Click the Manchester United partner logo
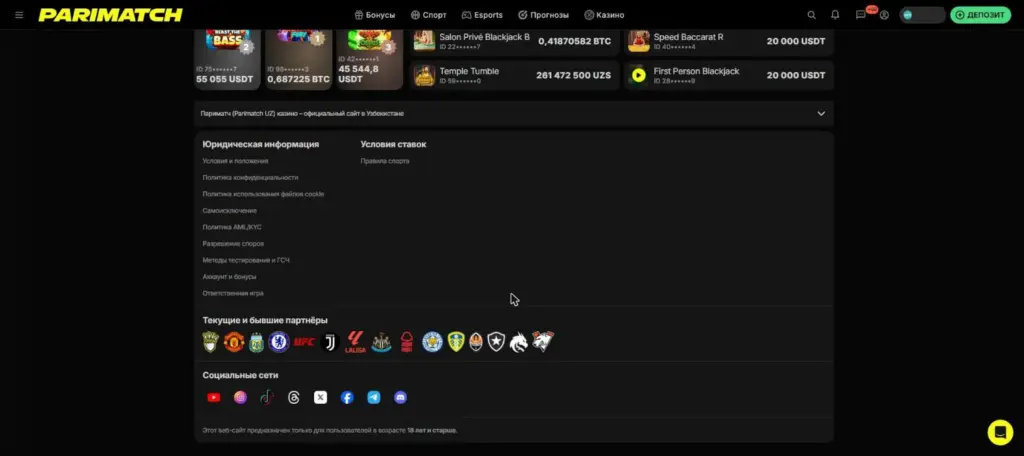Viewport: 1024px width, 456px height. point(234,342)
